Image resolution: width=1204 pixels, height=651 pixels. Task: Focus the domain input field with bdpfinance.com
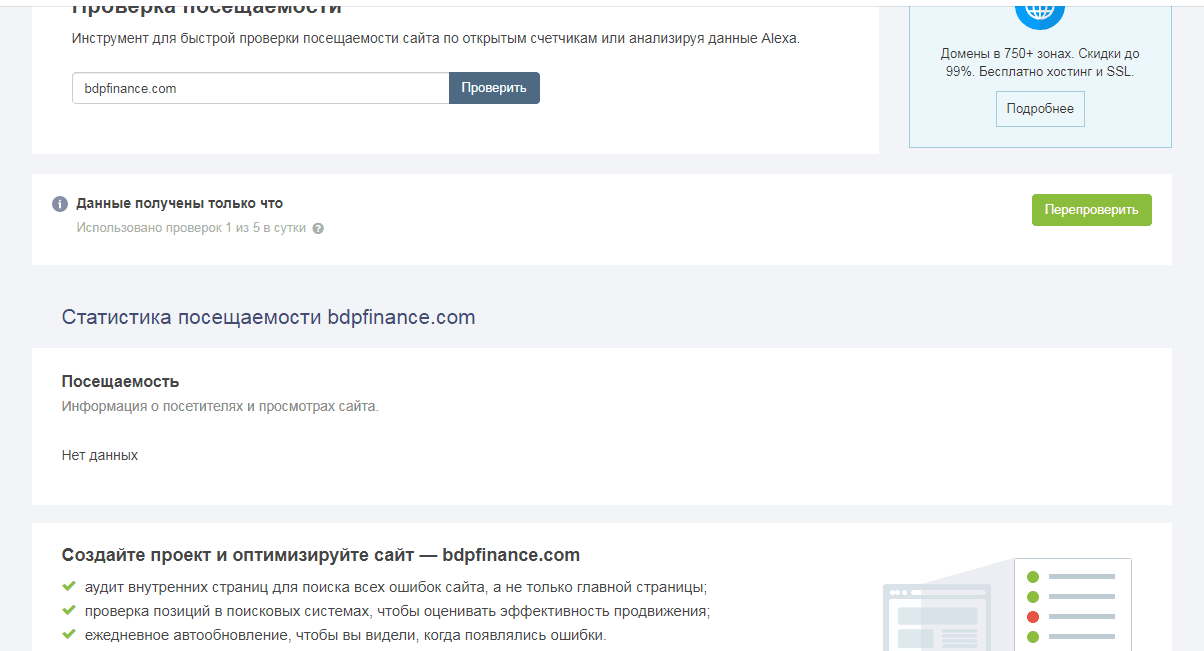(260, 88)
